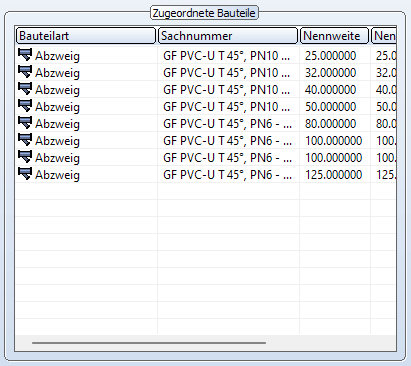Select the Abzweig text in the 50.000000 row

point(57,107)
